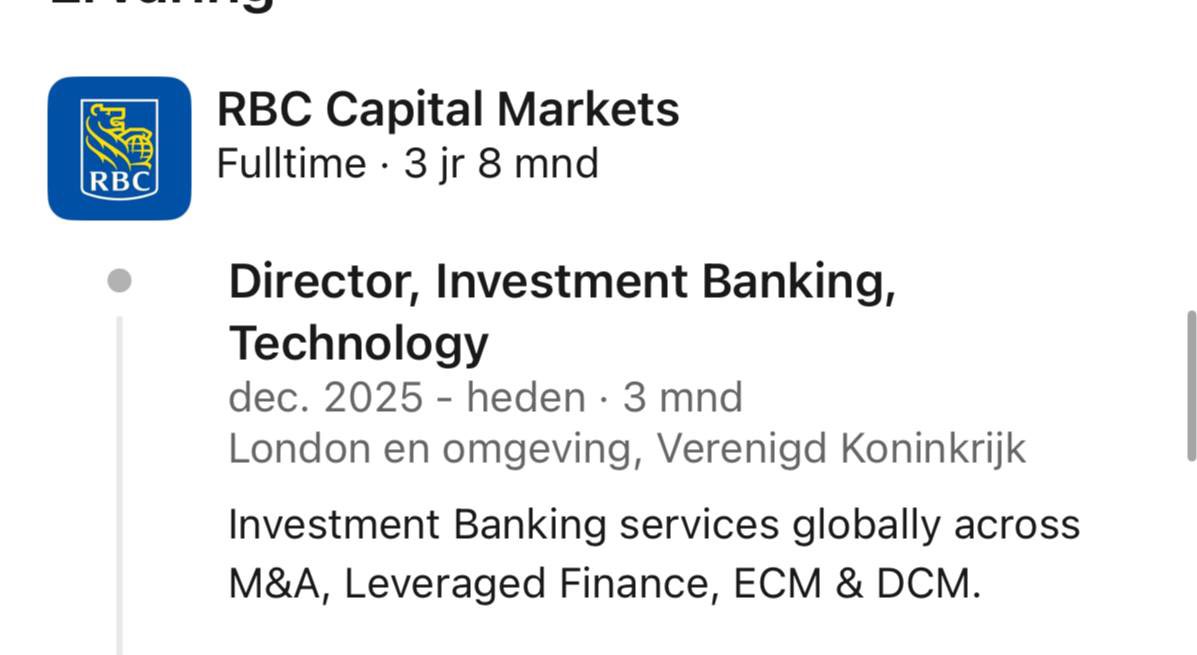The image size is (1197, 655).
Task: Click description line "Investment Banking services globally across"
Action: coord(654,525)
